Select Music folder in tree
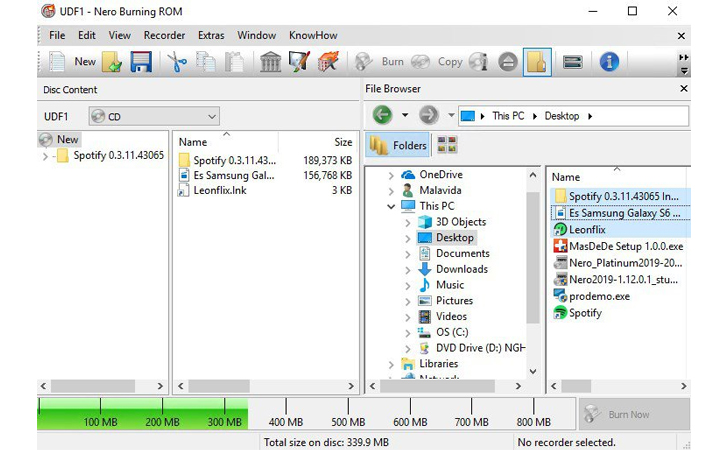This screenshot has width=728, height=450. point(450,285)
